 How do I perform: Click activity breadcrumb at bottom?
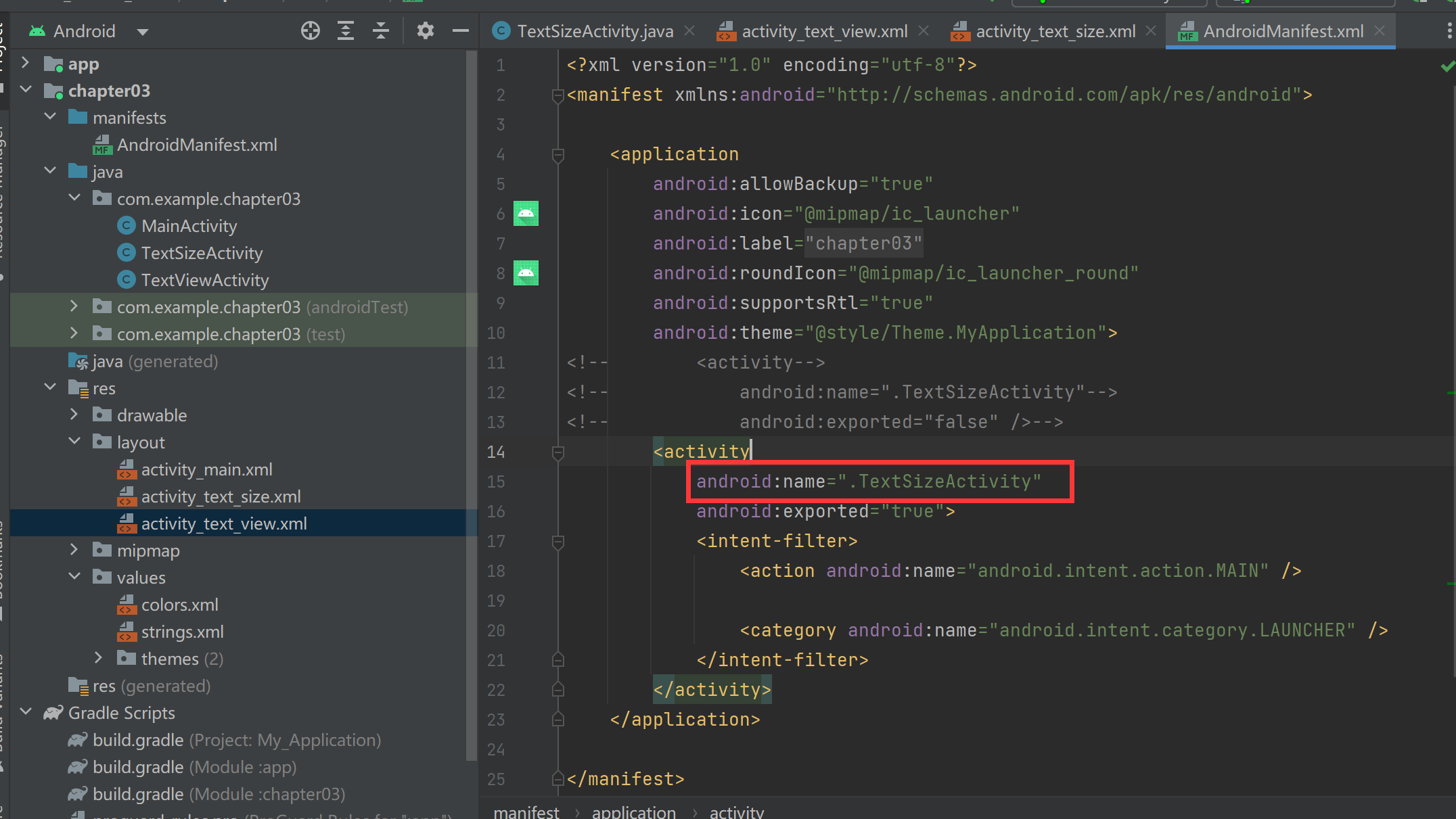point(736,812)
